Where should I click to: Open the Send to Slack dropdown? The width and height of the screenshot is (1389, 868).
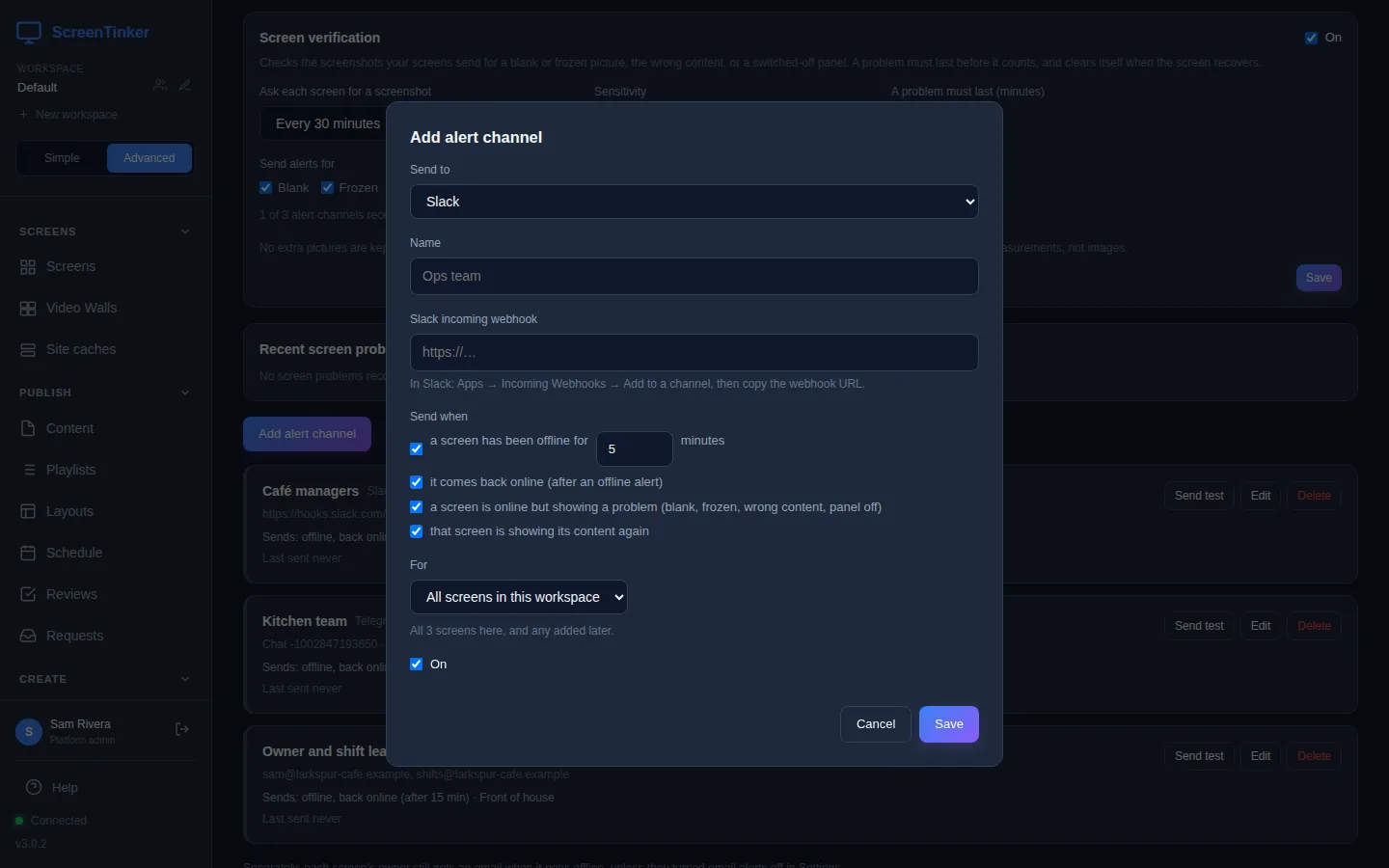tap(694, 202)
